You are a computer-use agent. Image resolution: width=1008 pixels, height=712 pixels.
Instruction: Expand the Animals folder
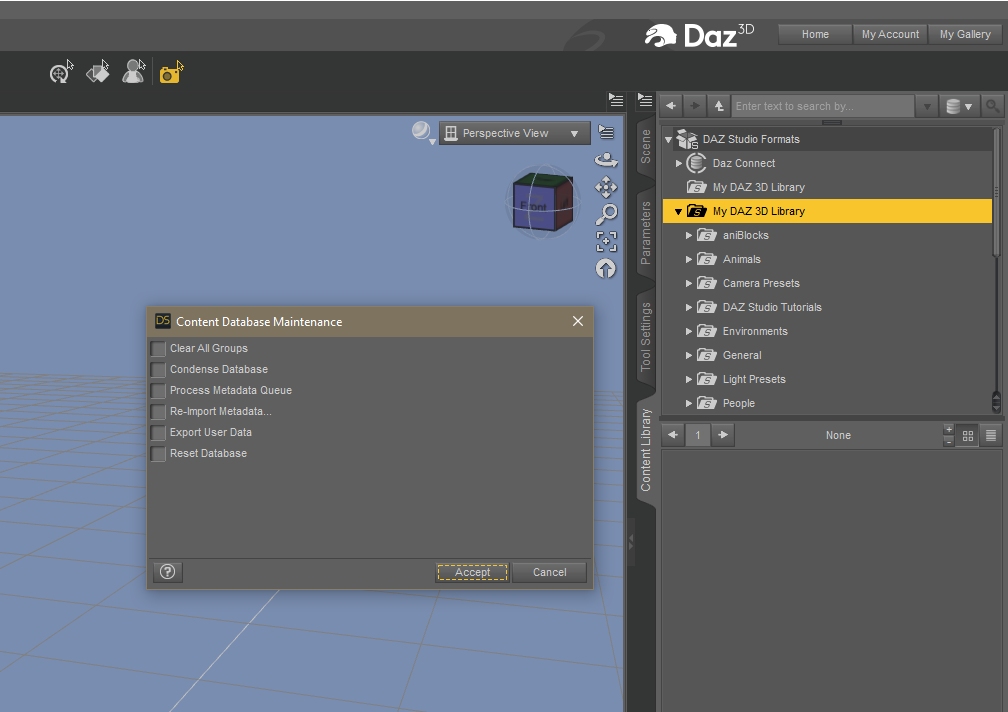tap(688, 259)
